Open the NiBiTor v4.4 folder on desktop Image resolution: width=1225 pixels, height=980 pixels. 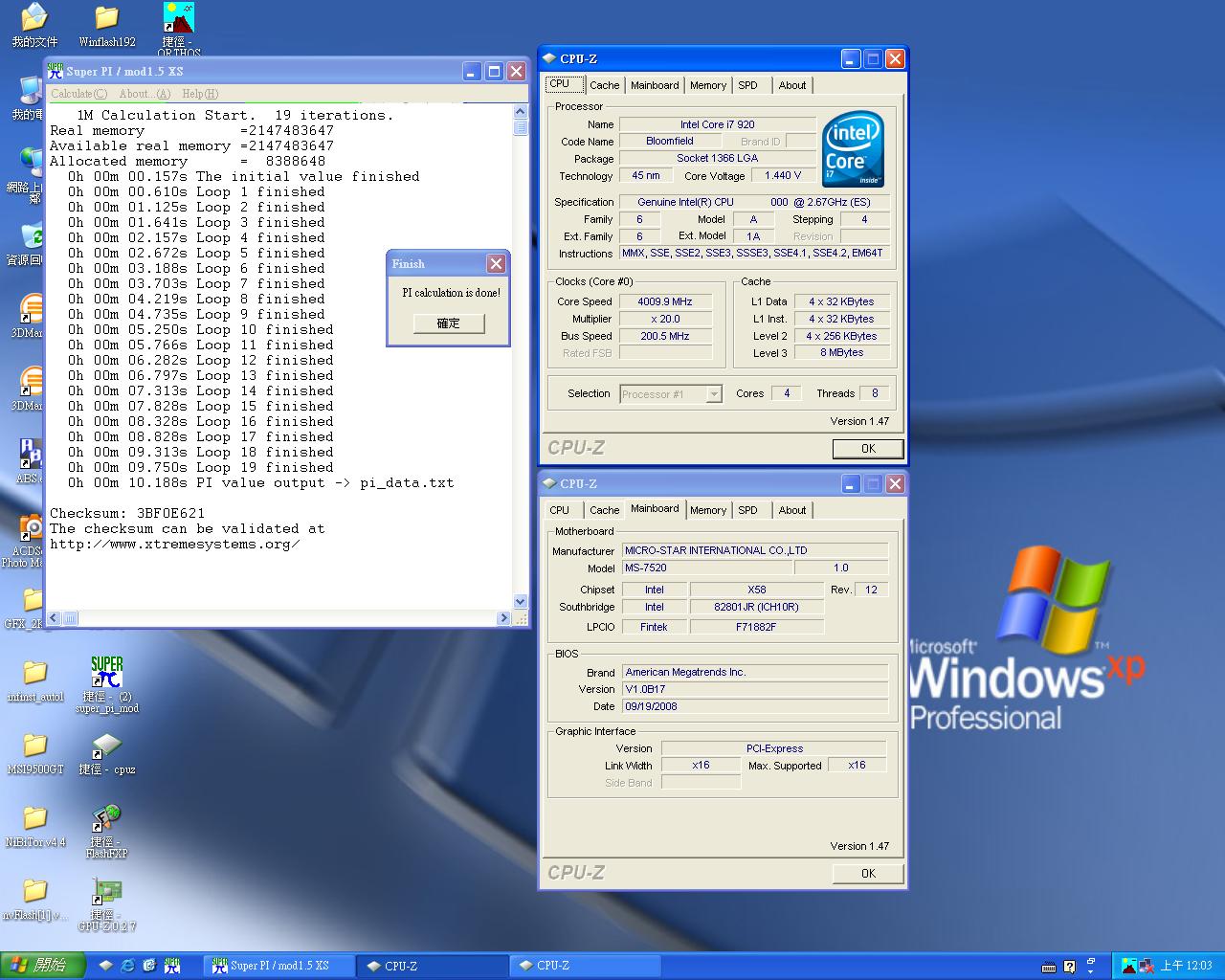click(34, 826)
